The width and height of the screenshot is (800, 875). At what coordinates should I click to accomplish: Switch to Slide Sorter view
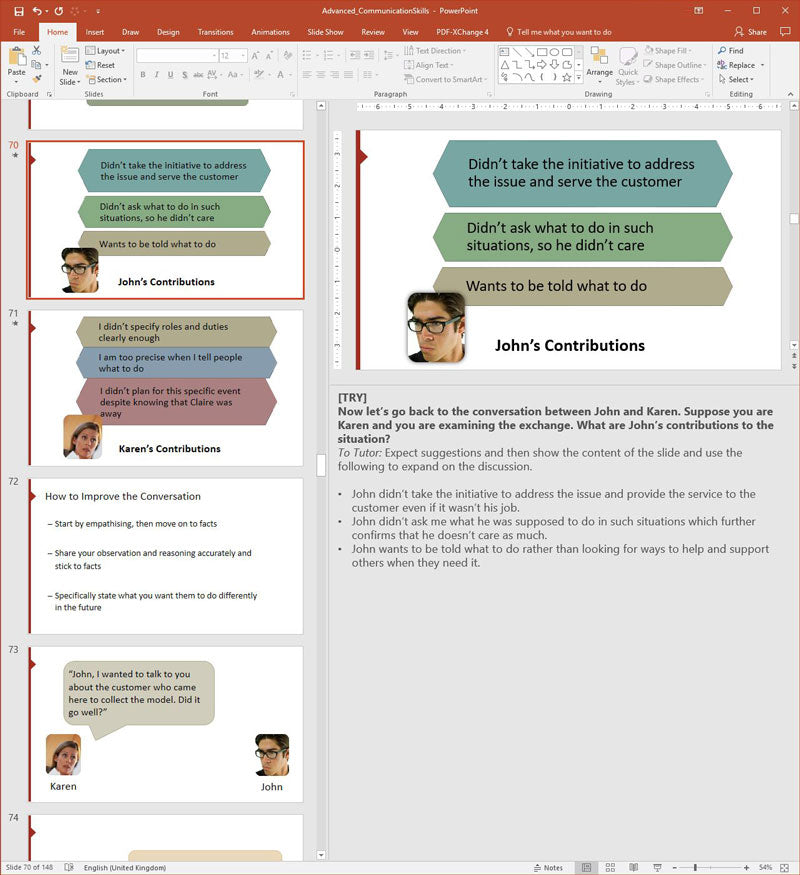(610, 867)
